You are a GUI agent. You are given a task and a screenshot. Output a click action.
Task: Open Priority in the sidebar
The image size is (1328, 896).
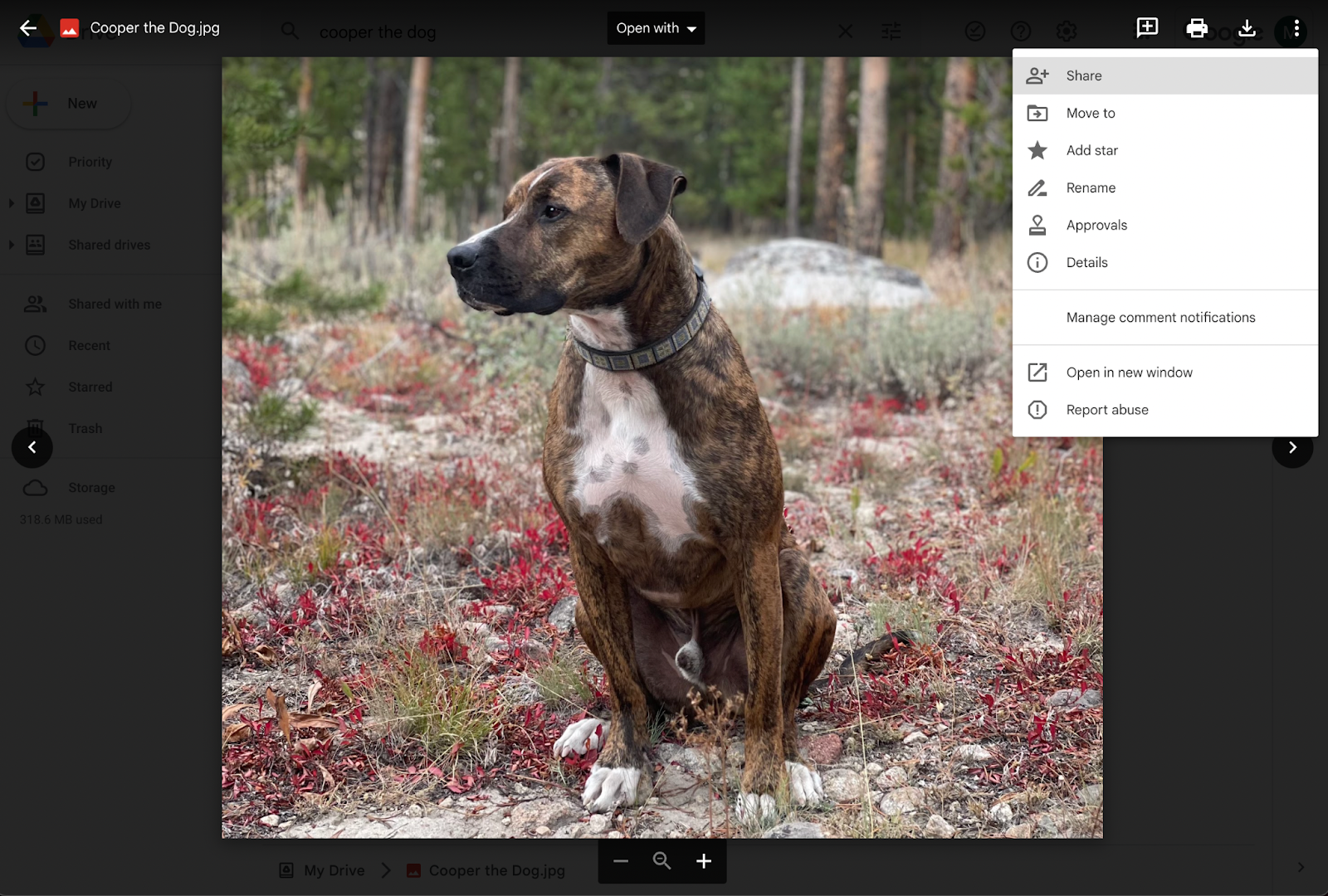[x=90, y=162]
